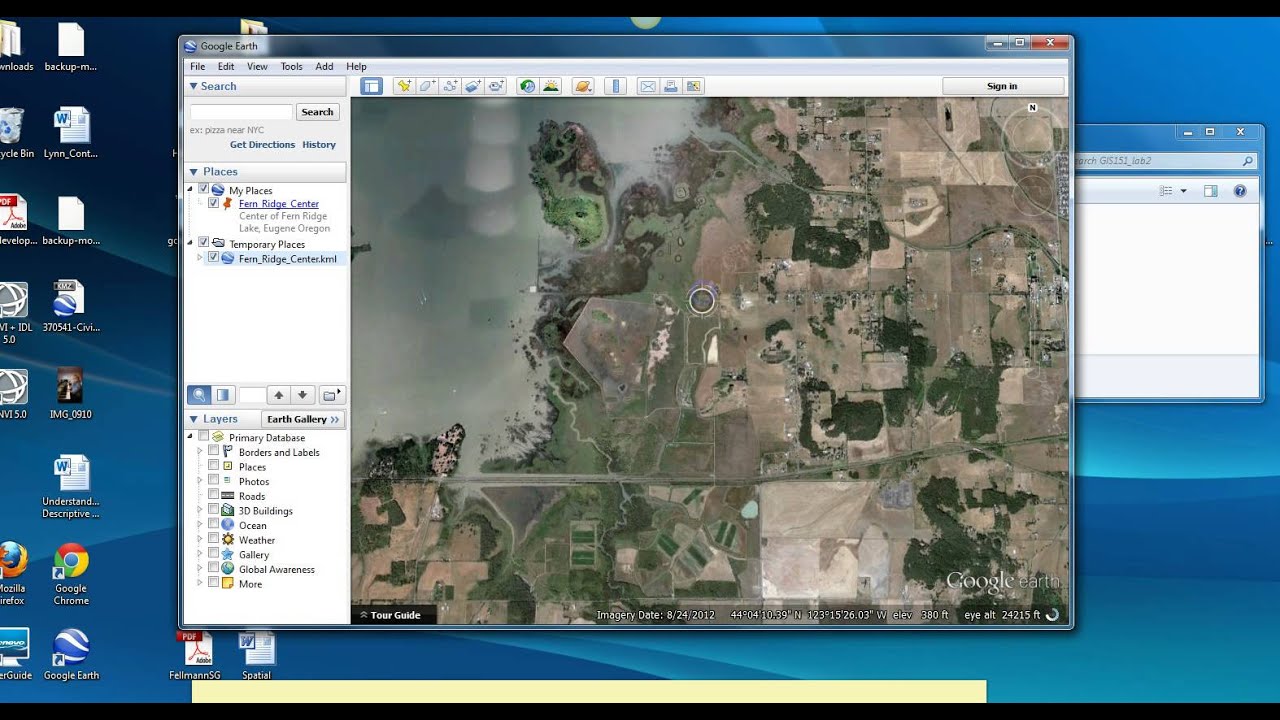1280x720 pixels.
Task: Enable the Borders and Labels layer
Action: tap(213, 451)
